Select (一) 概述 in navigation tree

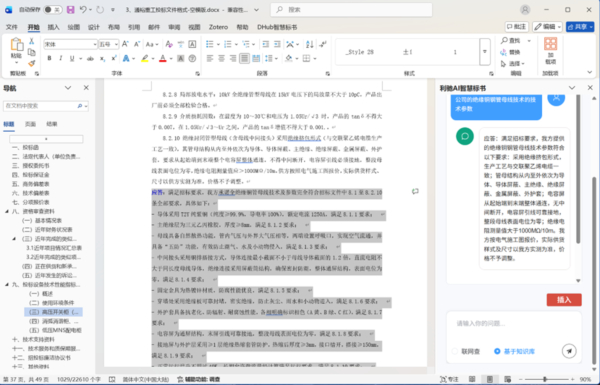click(x=42, y=294)
